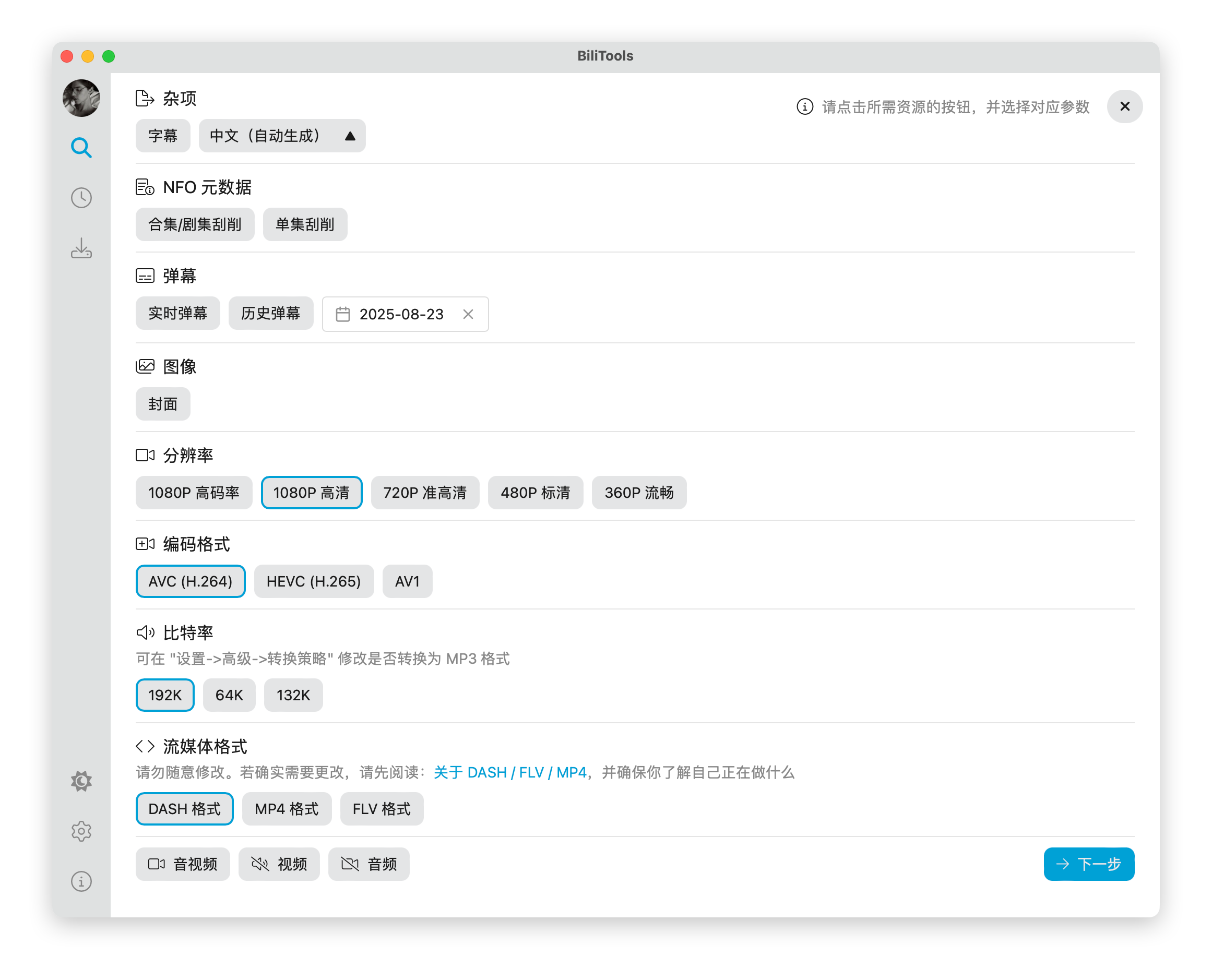Select 64K audio bitrate
This screenshot has width=1212, height=980.
click(x=229, y=695)
